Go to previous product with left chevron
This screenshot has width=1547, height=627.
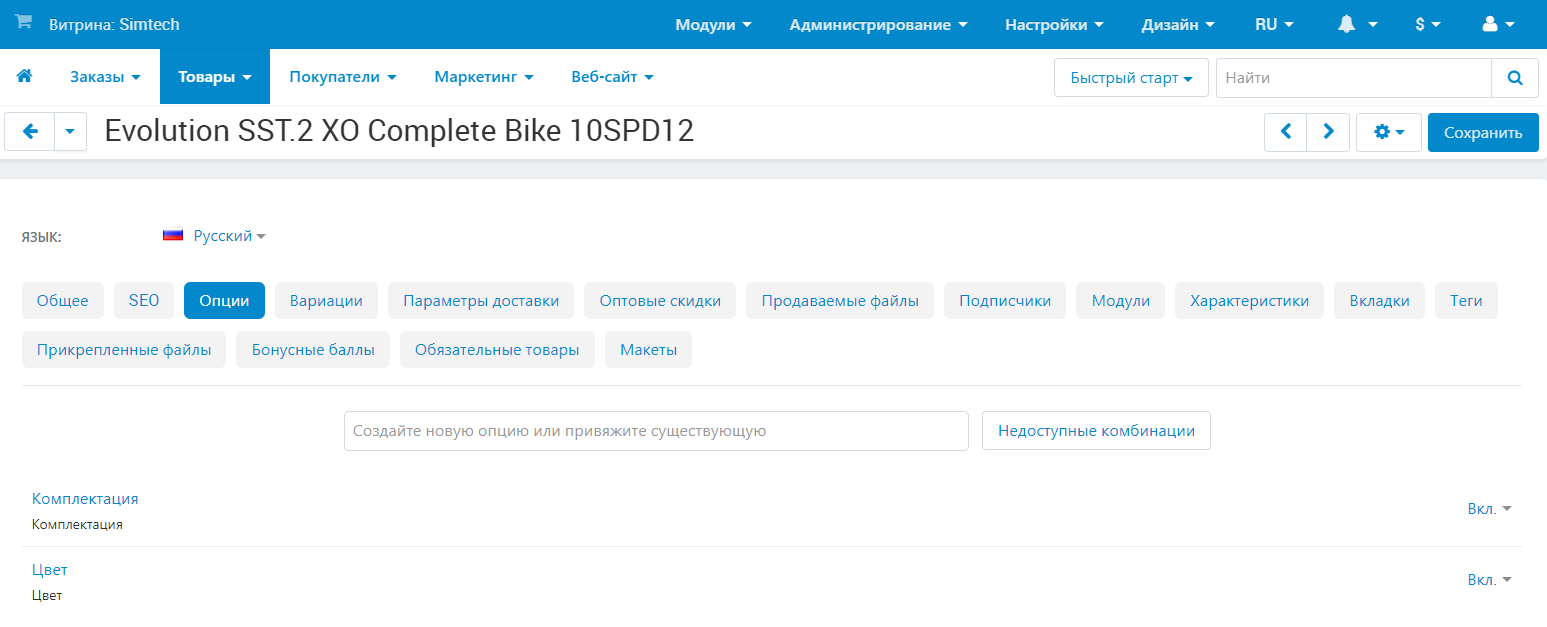click(x=1286, y=132)
